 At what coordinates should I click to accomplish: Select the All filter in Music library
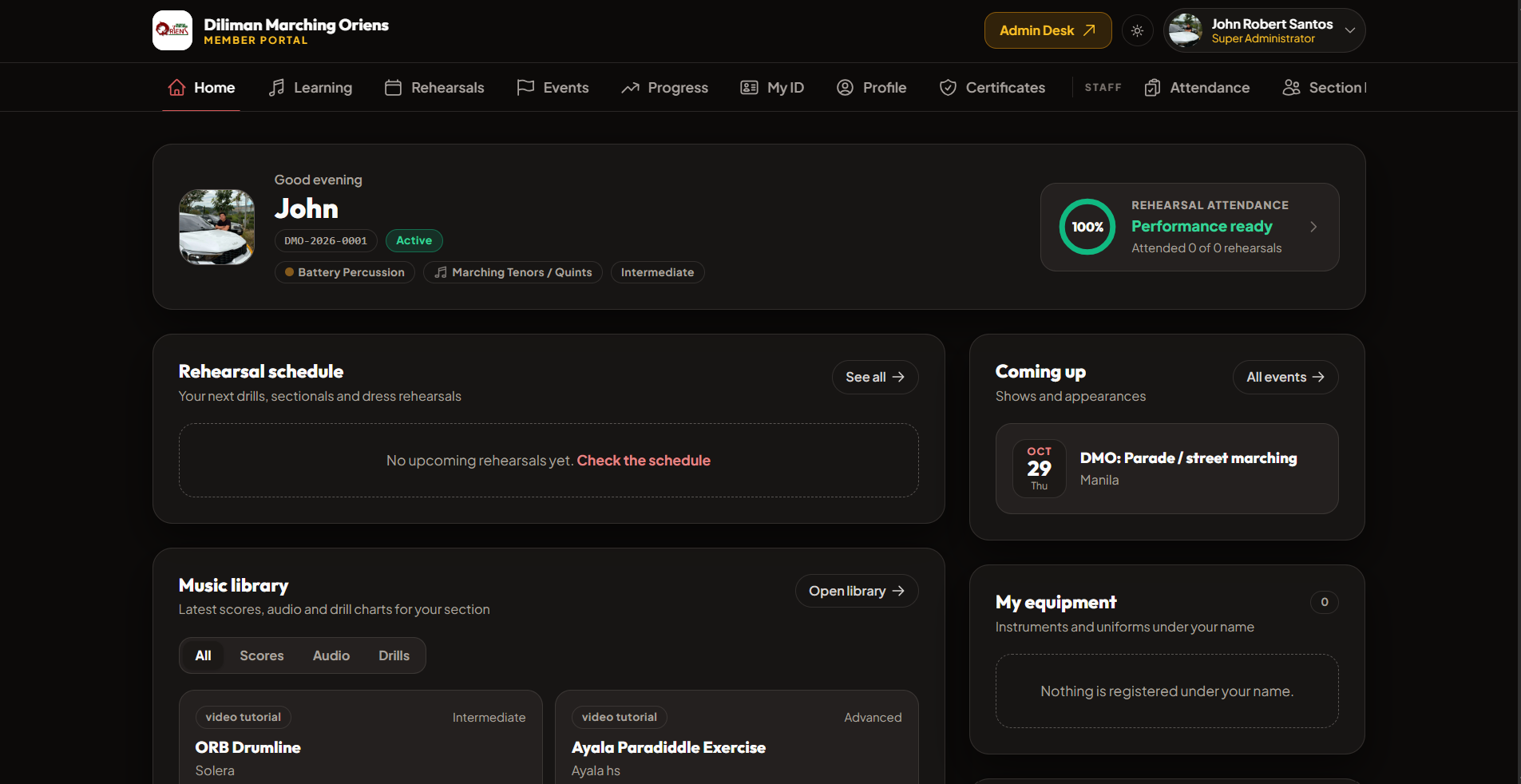coord(203,655)
